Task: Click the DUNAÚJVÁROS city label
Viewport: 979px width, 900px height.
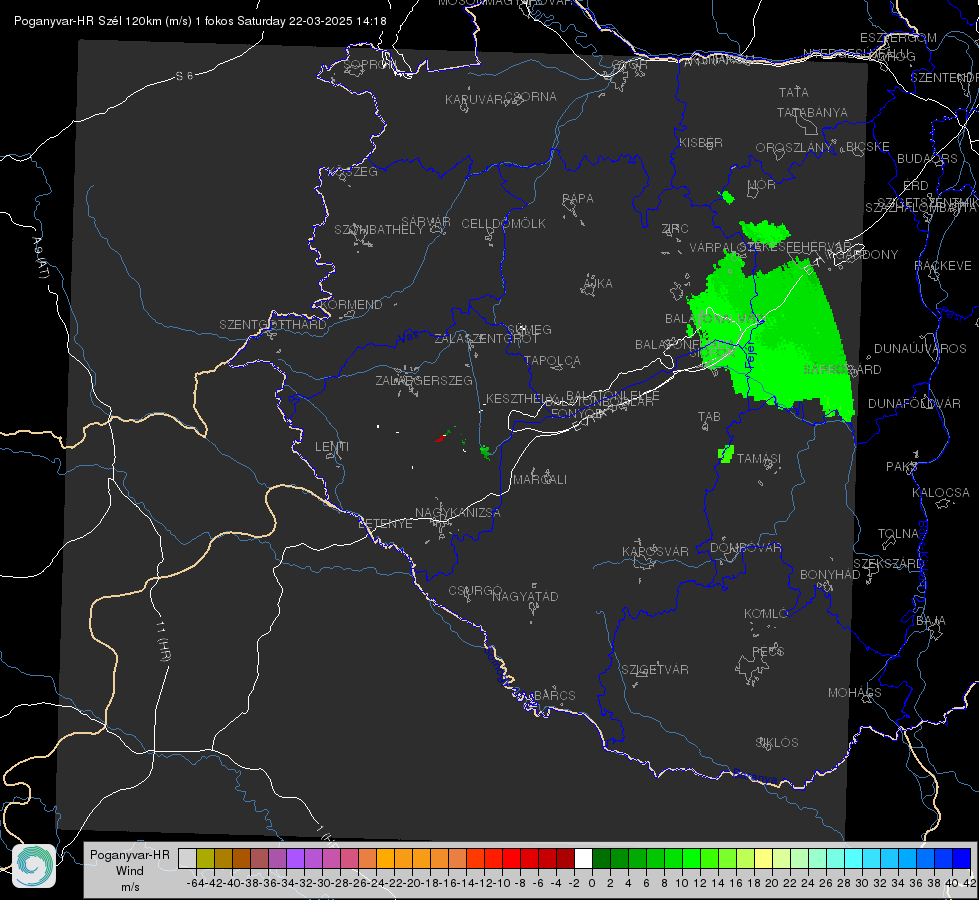Action: [x=920, y=349]
